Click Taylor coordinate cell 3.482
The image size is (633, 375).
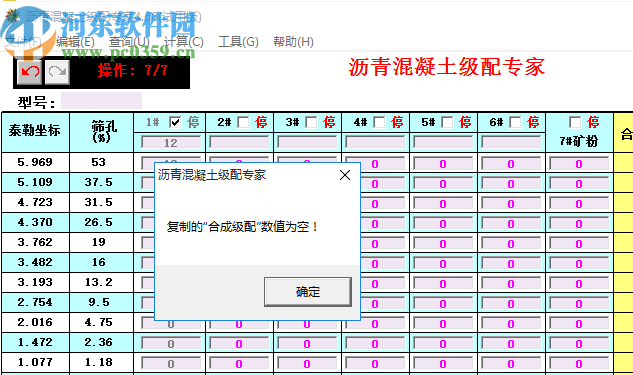pyautogui.click(x=35, y=262)
